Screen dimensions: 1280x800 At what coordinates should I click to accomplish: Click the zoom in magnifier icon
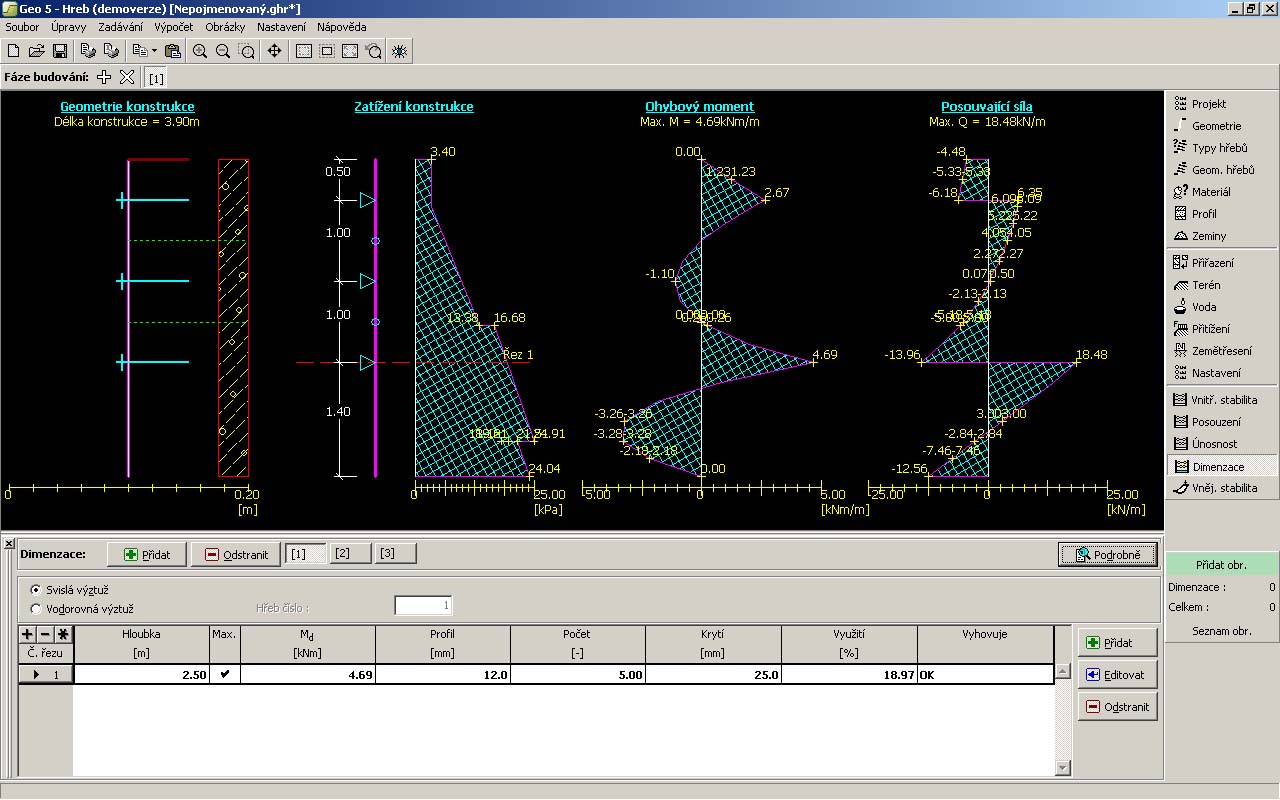(x=200, y=51)
